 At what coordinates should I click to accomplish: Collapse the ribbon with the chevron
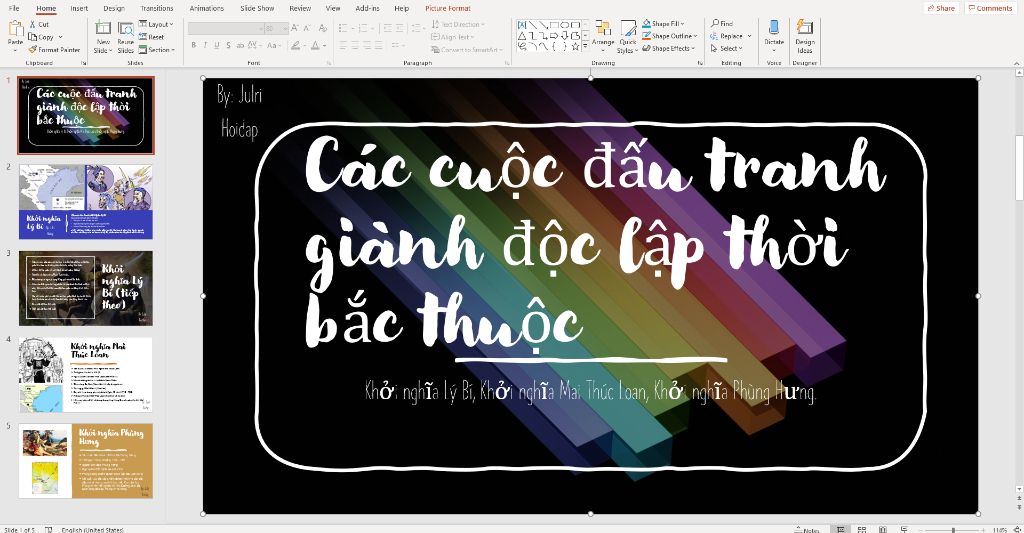point(1017,63)
